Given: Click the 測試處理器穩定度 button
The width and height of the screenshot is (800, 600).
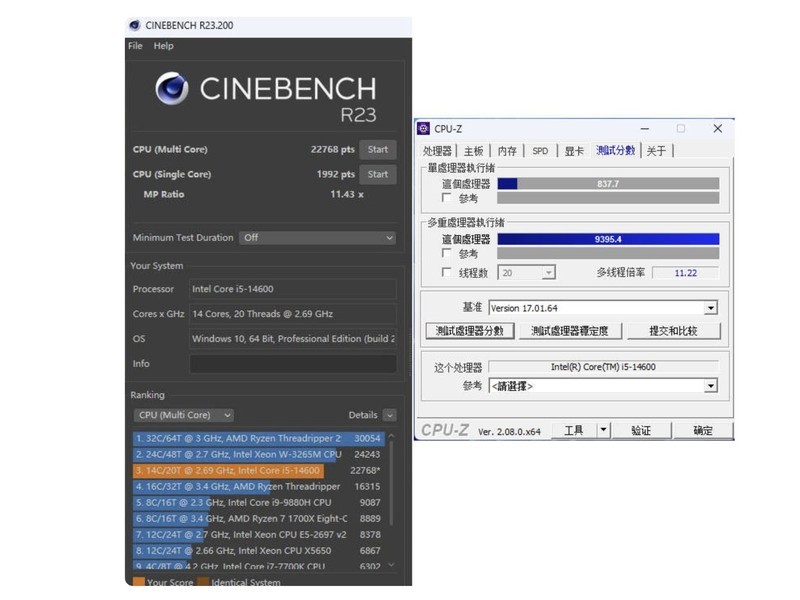Looking at the screenshot, I should coord(570,331).
